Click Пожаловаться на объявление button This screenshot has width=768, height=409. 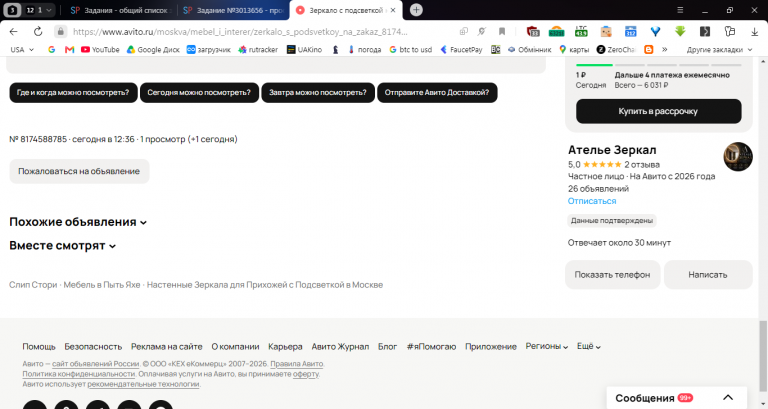(79, 171)
